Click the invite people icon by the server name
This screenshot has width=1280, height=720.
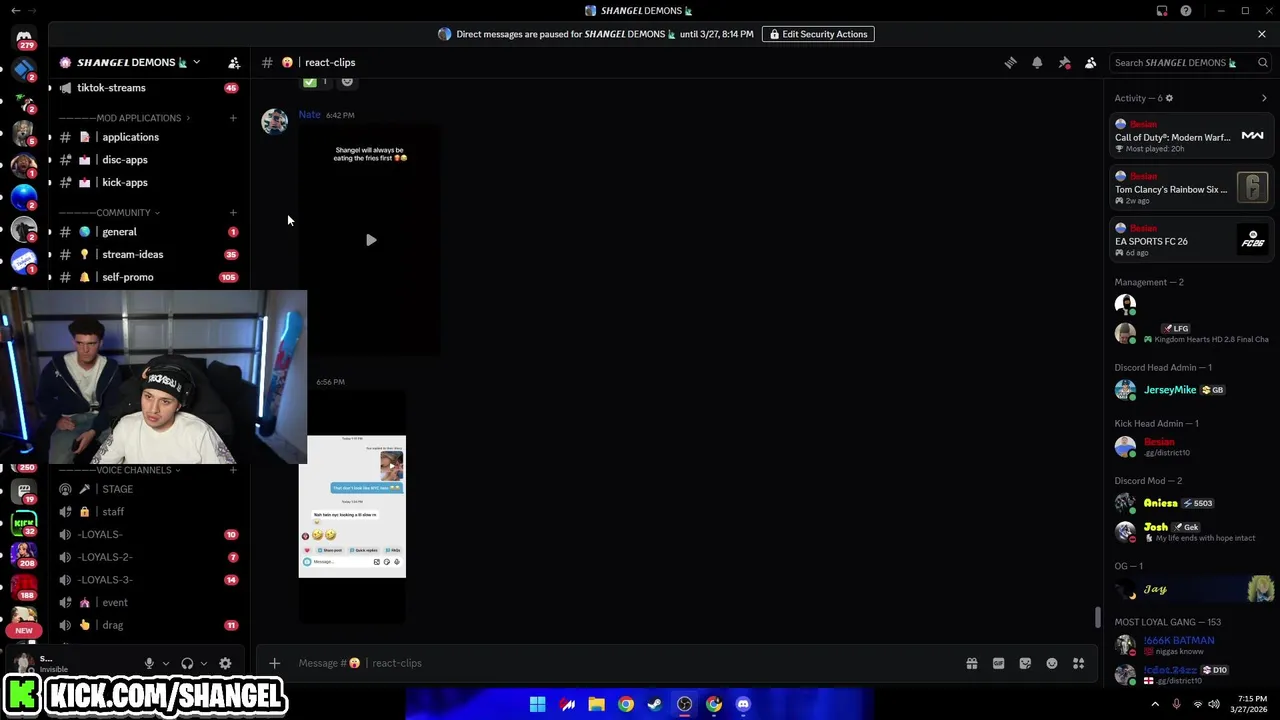click(x=234, y=62)
